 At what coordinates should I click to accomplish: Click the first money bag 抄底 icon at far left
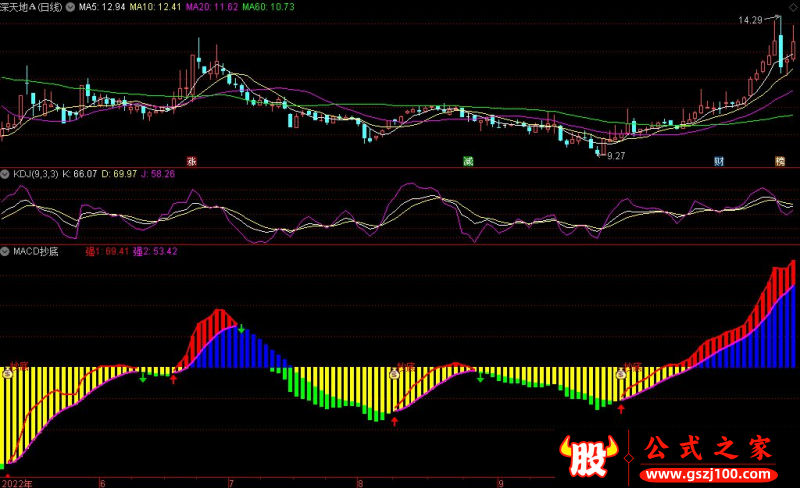(6, 372)
